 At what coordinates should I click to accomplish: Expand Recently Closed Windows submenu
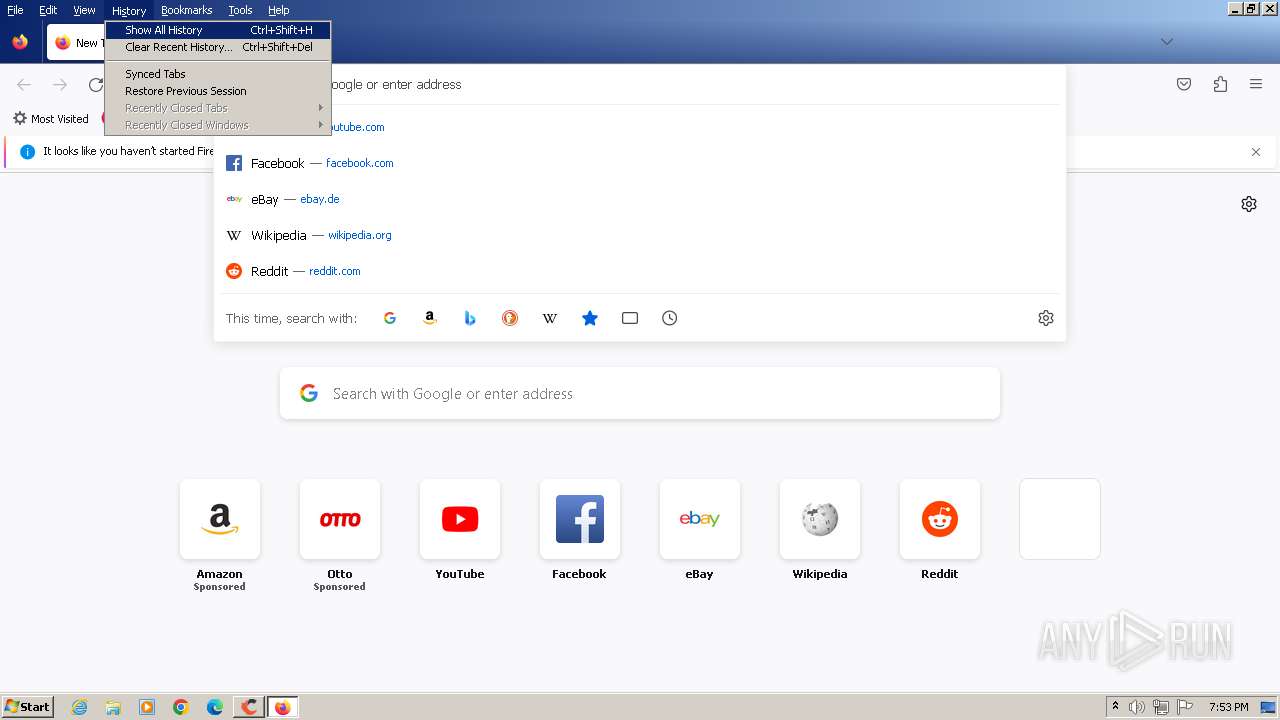click(x=218, y=125)
